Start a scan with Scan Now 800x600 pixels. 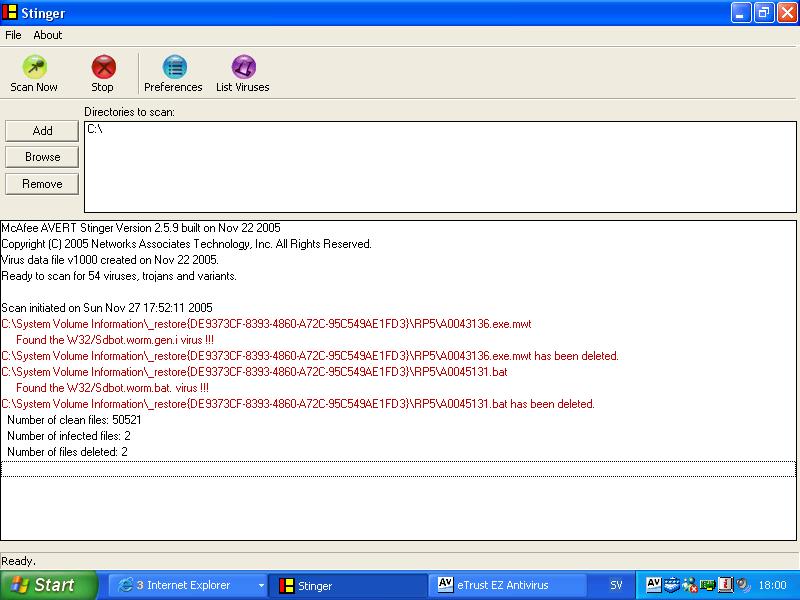coord(34,74)
